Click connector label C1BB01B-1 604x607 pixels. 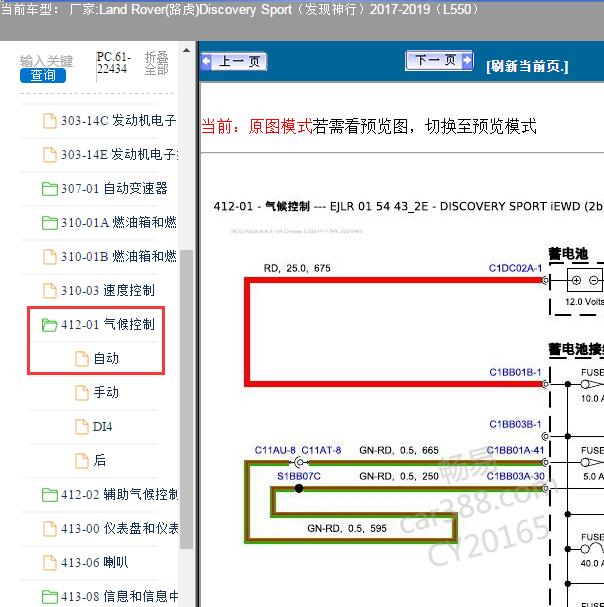click(515, 372)
